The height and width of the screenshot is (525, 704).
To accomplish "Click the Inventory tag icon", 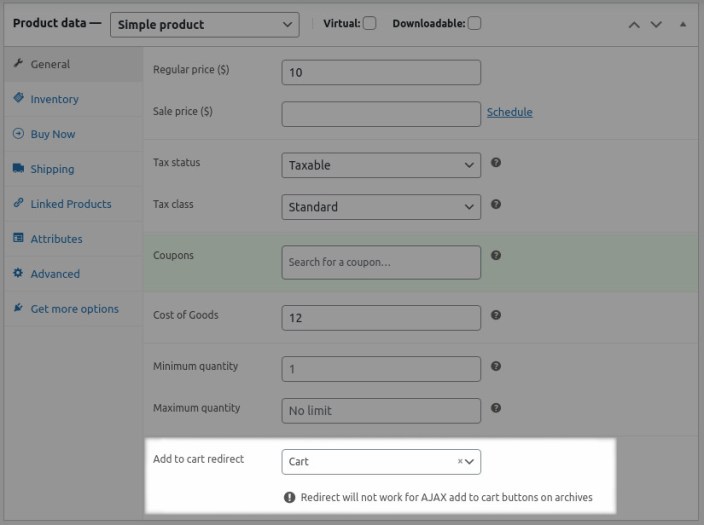I will pos(18,97).
